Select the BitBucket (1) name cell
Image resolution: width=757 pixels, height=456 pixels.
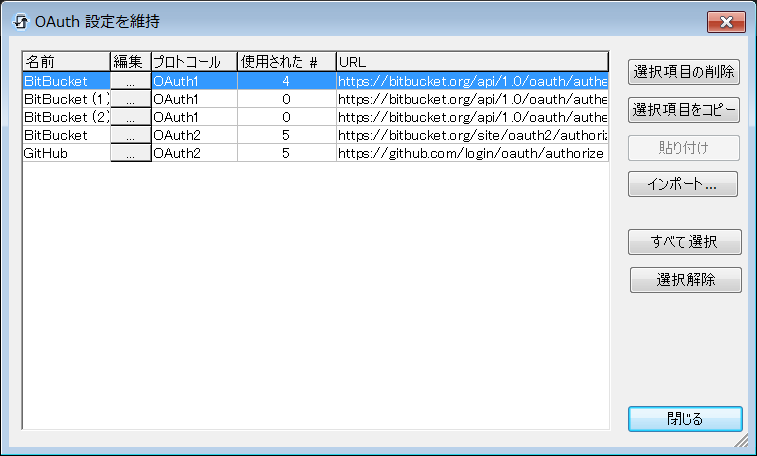pos(66,99)
